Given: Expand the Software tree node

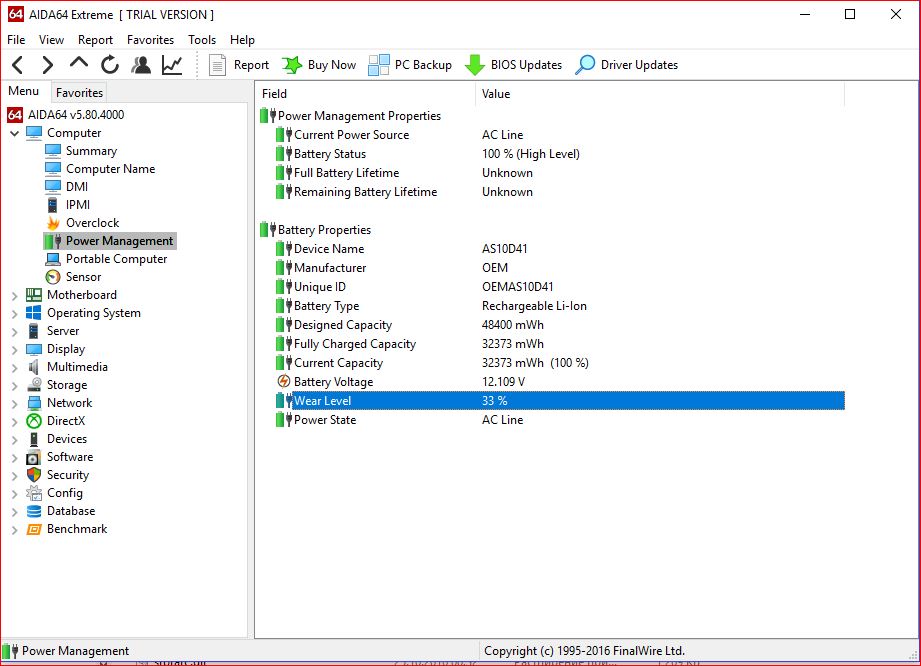Looking at the screenshot, I should (15, 458).
